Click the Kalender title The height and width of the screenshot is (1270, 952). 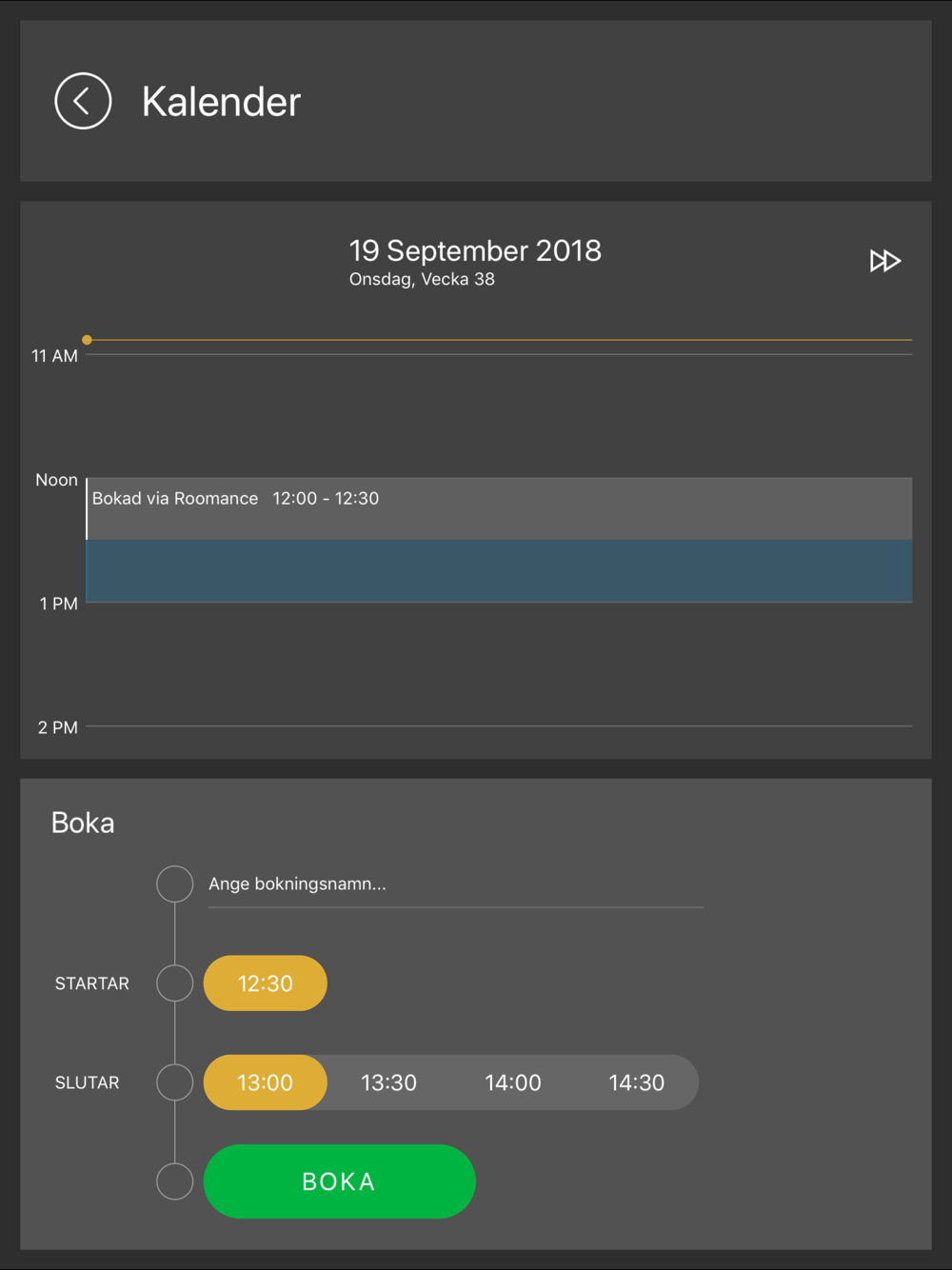coord(221,102)
